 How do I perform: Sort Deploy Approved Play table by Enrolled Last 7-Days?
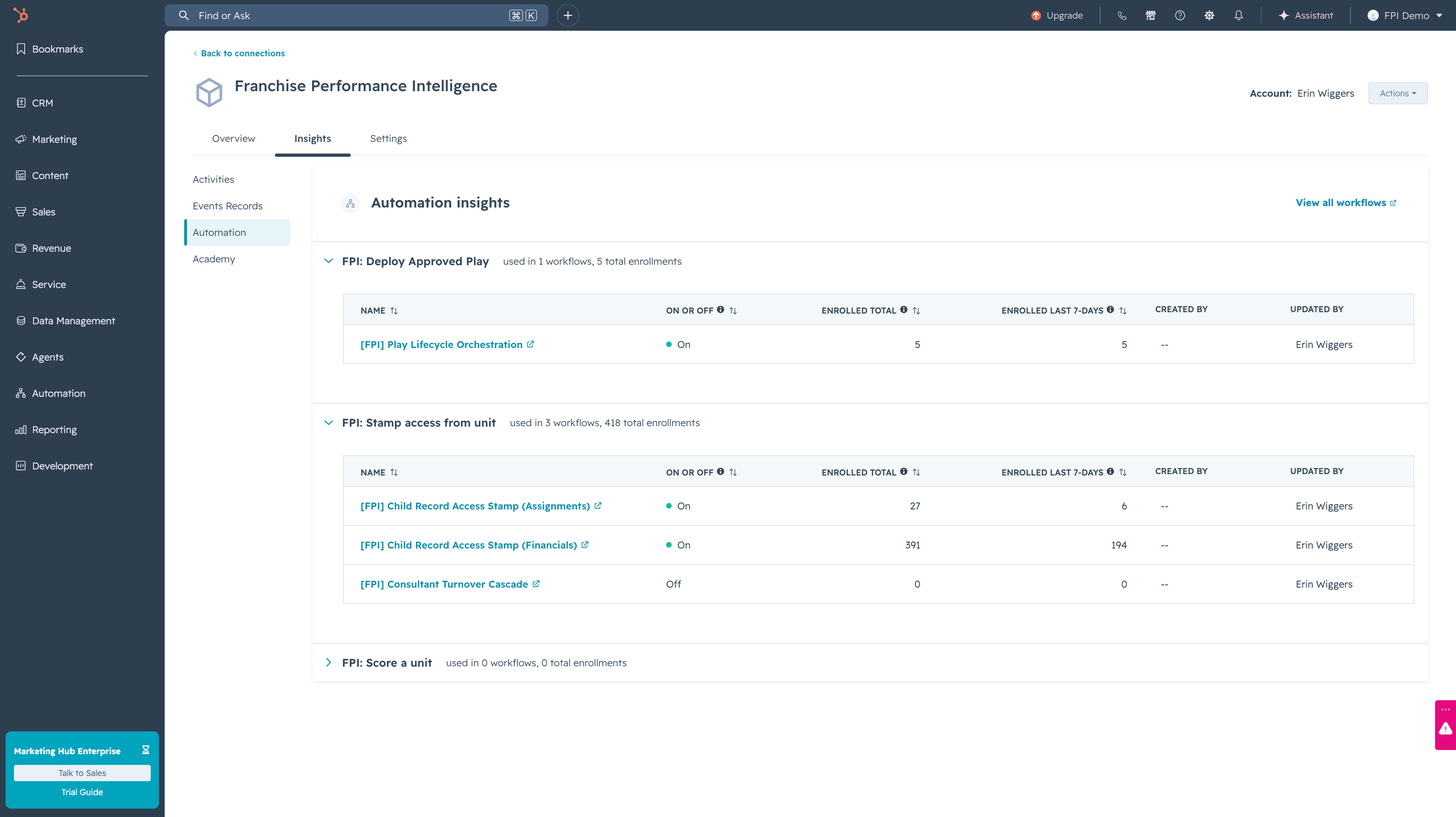1123,311
